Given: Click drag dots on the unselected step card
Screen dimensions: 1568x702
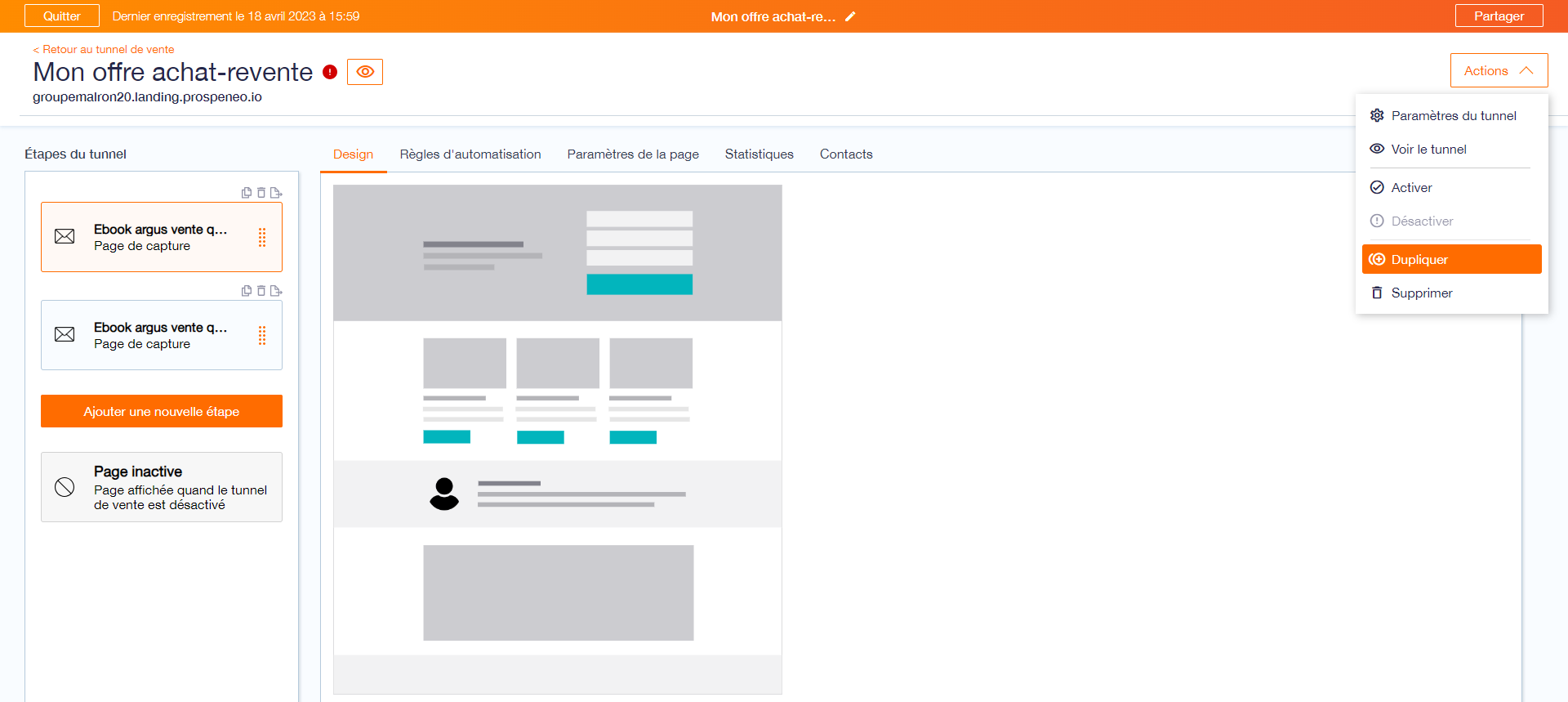Looking at the screenshot, I should pyautogui.click(x=262, y=335).
